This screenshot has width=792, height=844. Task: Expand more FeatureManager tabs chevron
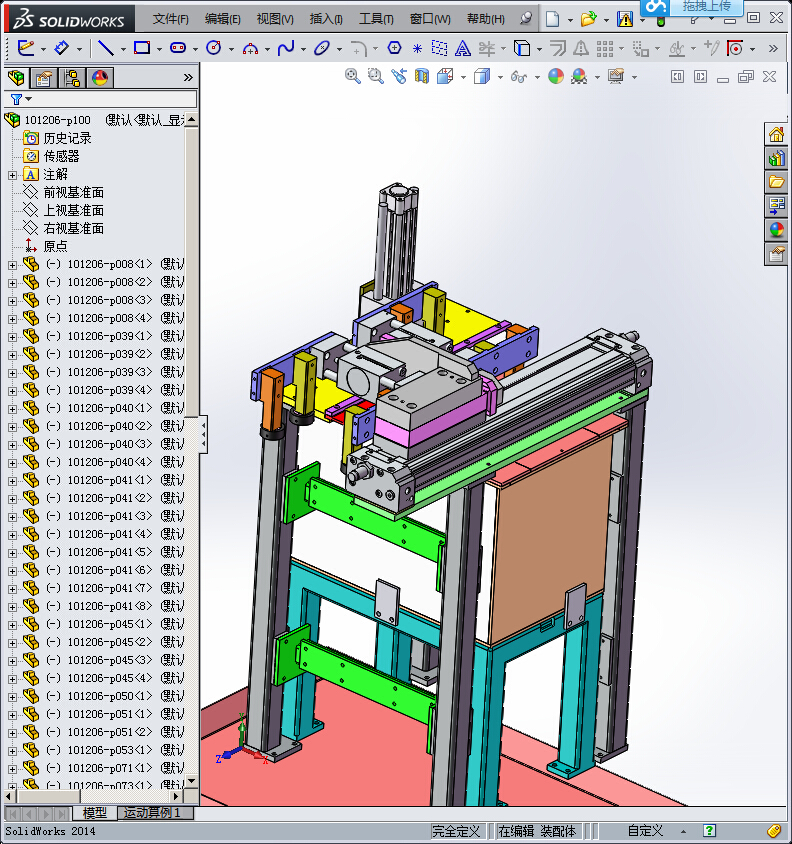coord(188,78)
